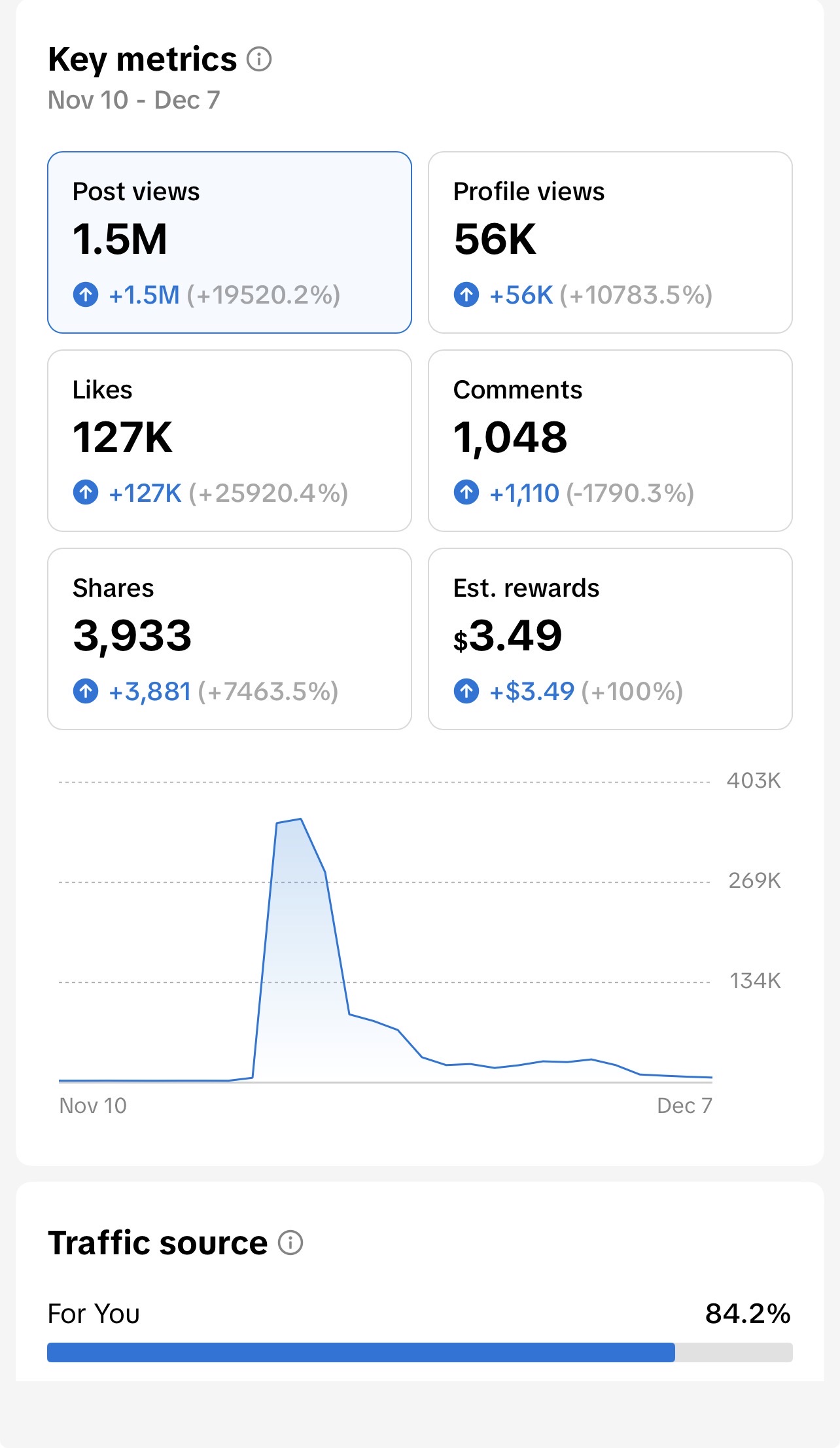The image size is (840, 1448).
Task: Switch chart to the Likes metric
Action: point(229,440)
